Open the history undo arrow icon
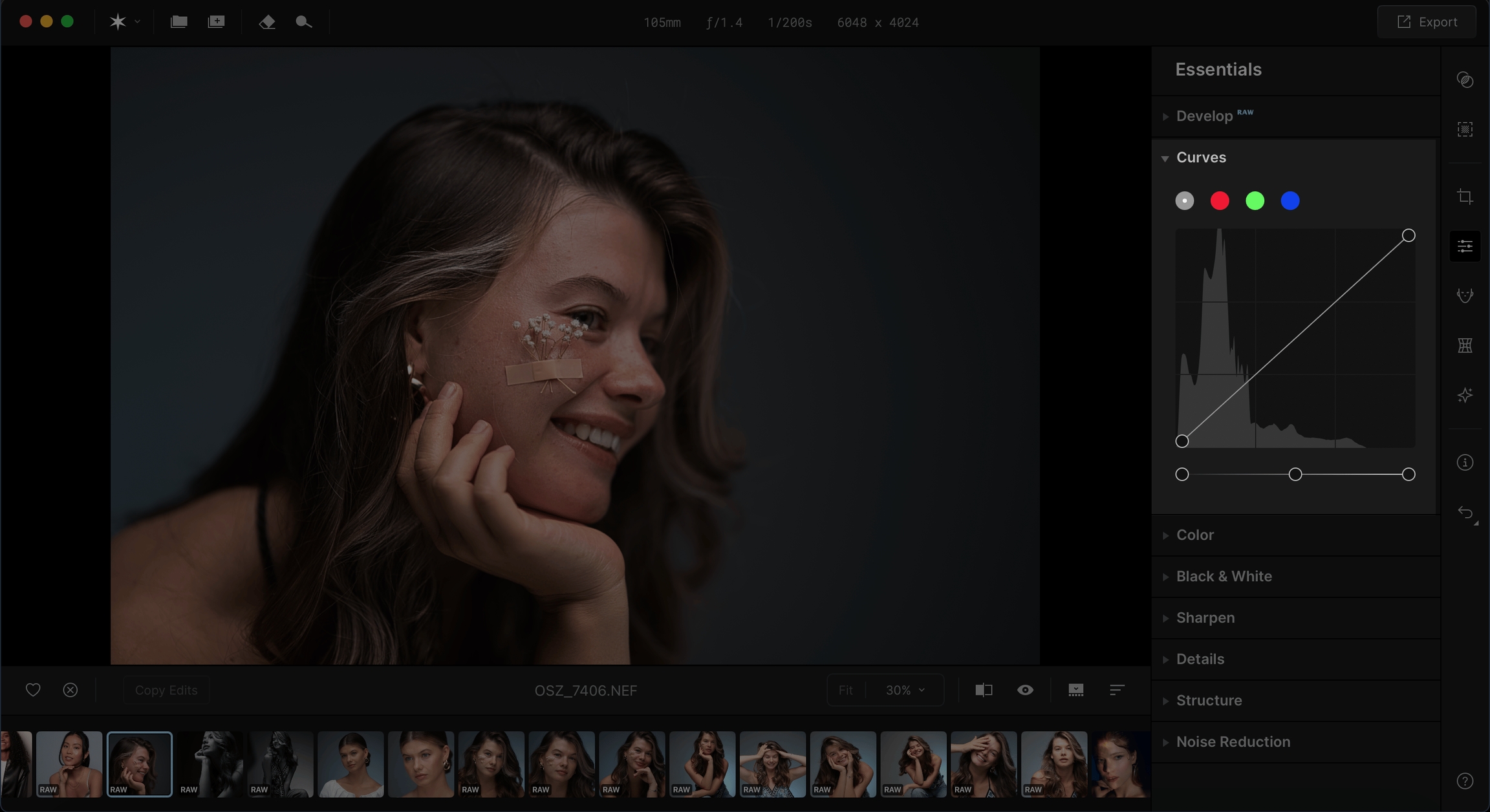 (1465, 513)
